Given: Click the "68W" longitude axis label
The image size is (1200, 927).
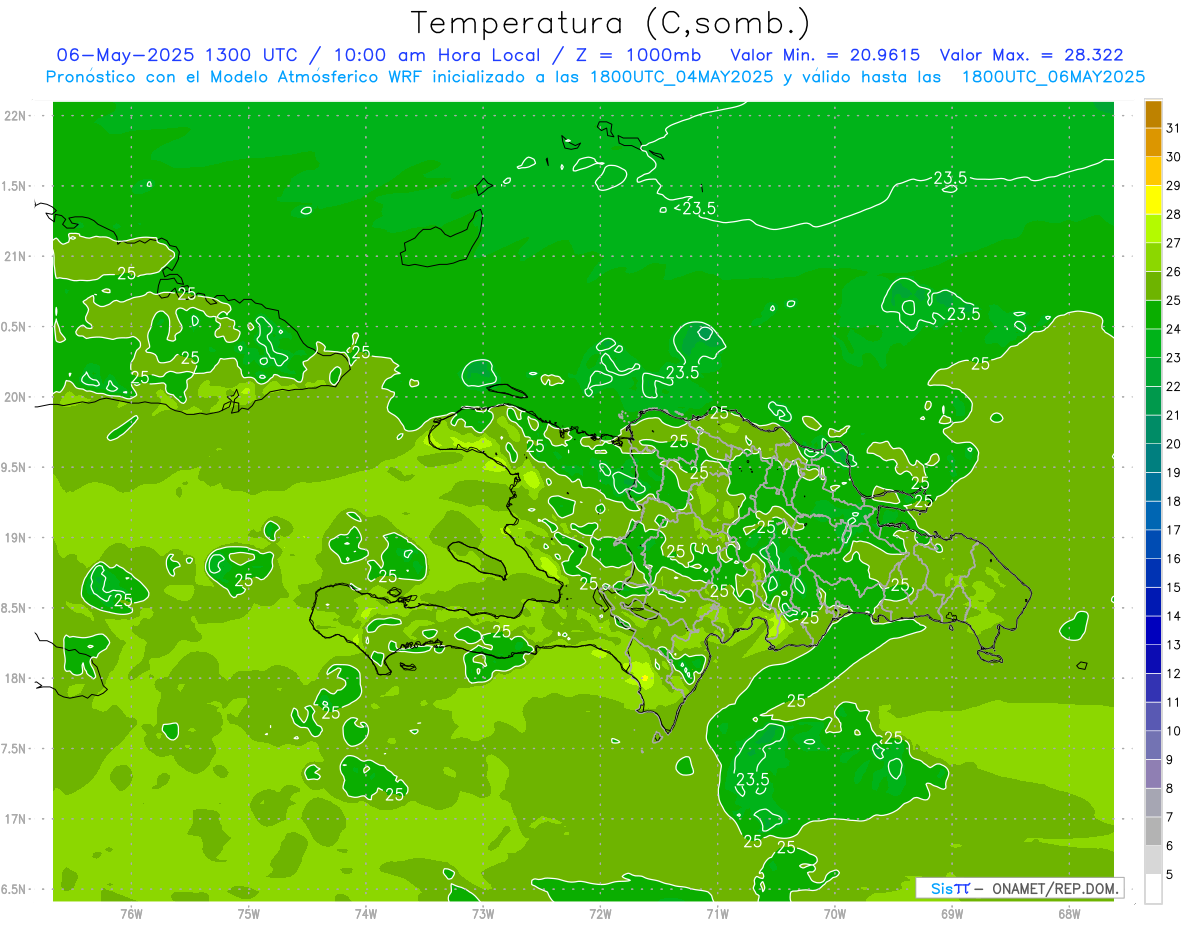Looking at the screenshot, I should (x=1069, y=914).
